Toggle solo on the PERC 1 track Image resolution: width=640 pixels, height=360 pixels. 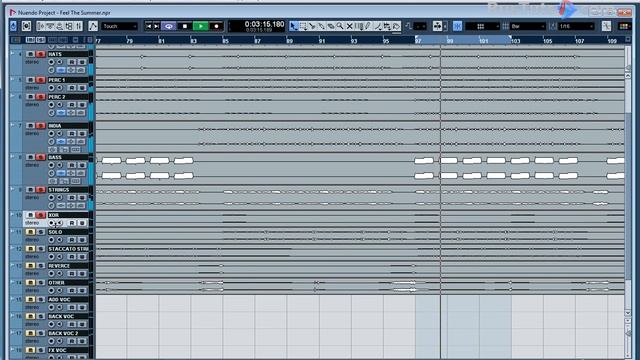pyautogui.click(x=40, y=80)
